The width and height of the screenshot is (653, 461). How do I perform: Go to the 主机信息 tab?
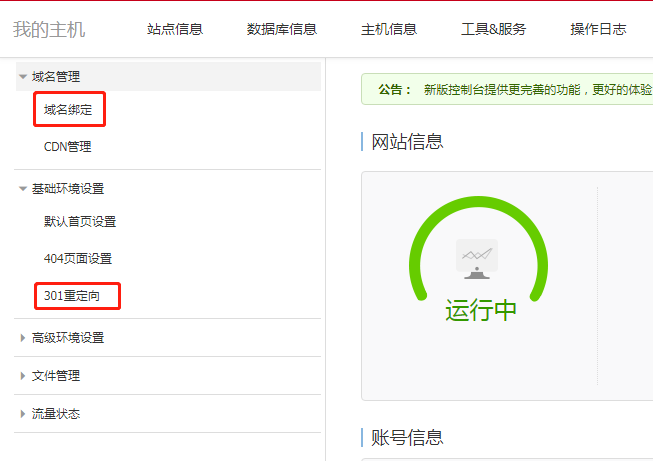[389, 29]
